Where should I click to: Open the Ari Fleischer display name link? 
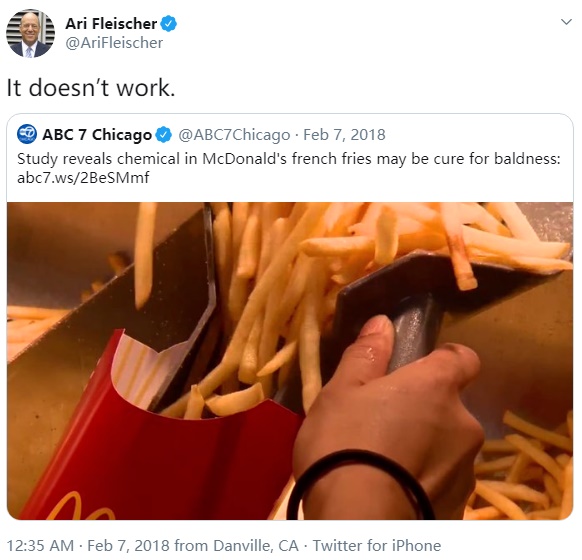[x=111, y=24]
